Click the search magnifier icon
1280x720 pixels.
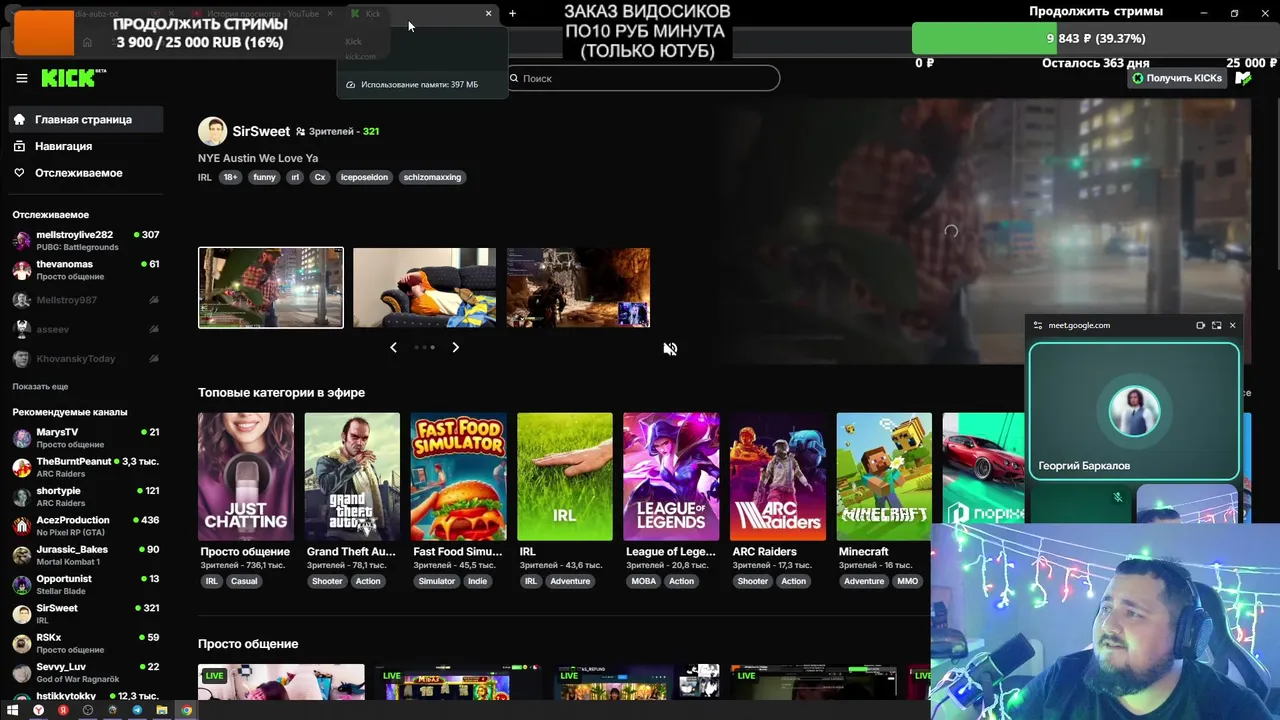514,78
